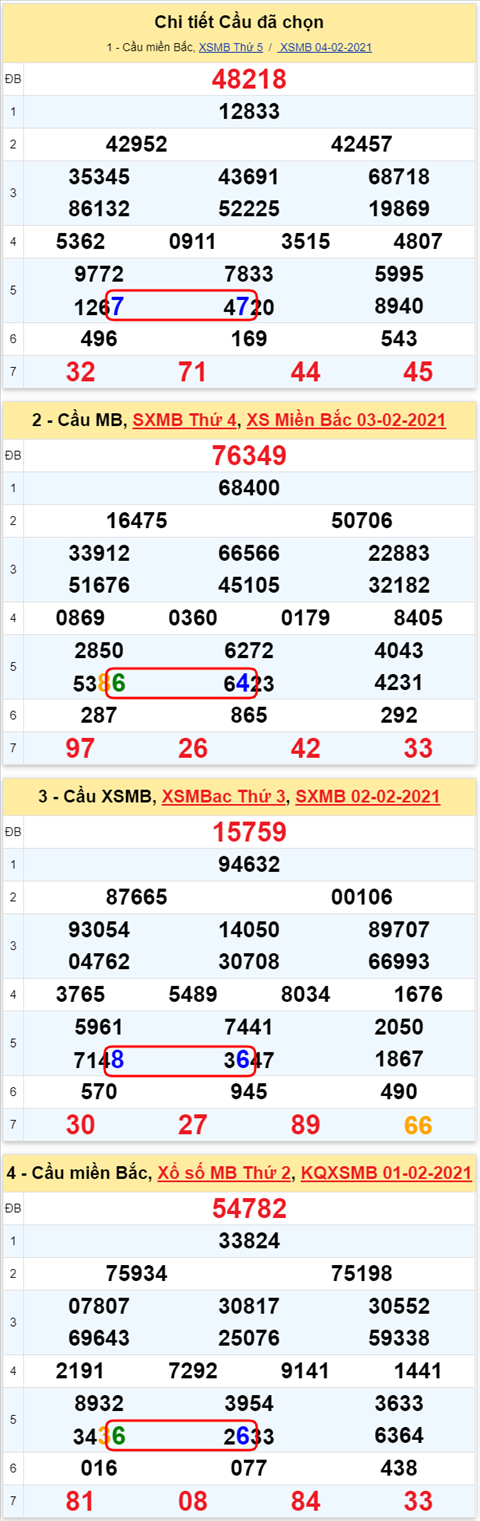480x1521 pixels.
Task: Select fourth prize number 7292
Action: [193, 1370]
